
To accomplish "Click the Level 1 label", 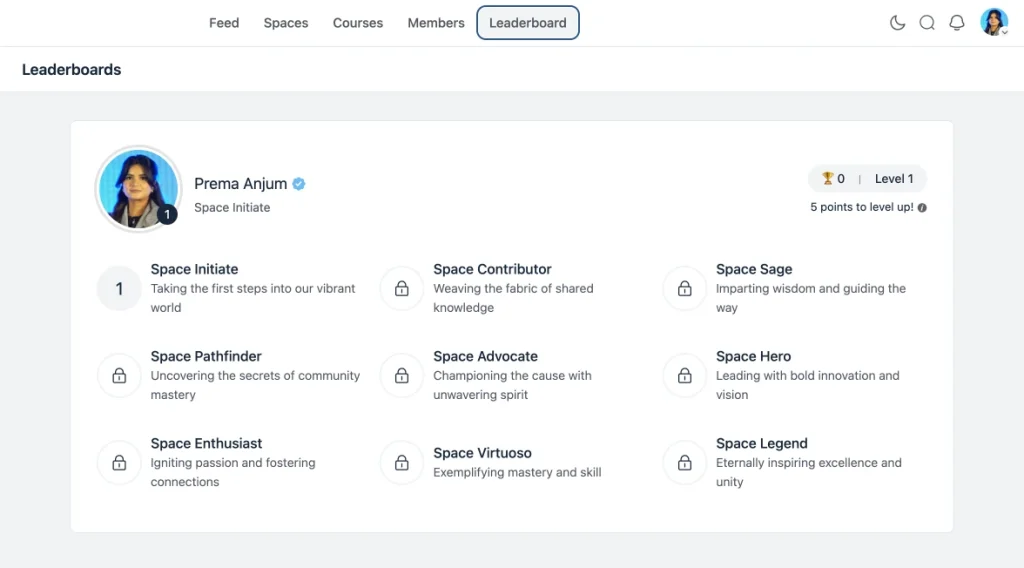I will point(894,179).
